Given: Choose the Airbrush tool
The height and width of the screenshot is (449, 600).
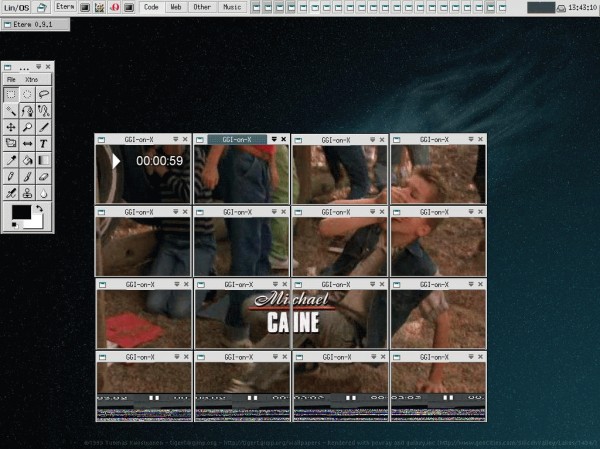Looking at the screenshot, I should coord(11,193).
